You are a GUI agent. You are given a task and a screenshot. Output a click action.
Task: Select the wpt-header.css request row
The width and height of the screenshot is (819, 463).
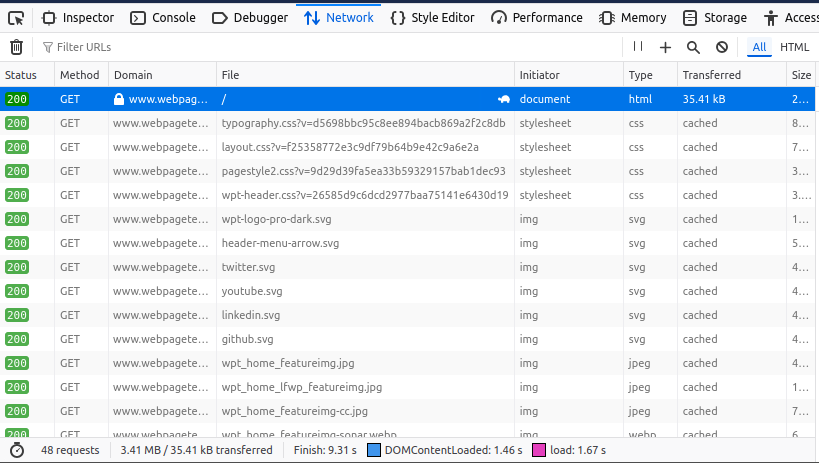coord(407,195)
